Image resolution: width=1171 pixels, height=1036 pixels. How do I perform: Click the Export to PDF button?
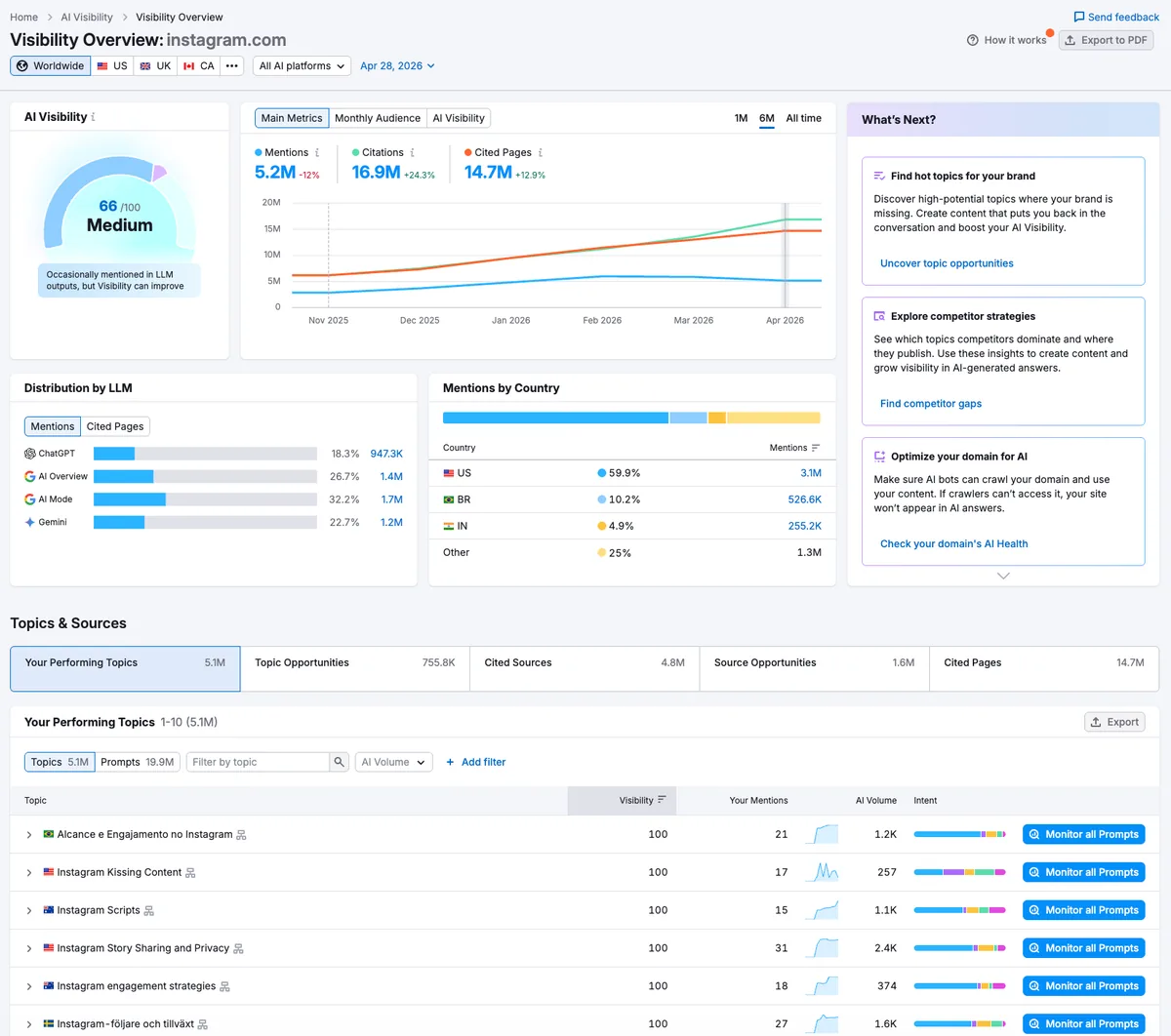1106,40
